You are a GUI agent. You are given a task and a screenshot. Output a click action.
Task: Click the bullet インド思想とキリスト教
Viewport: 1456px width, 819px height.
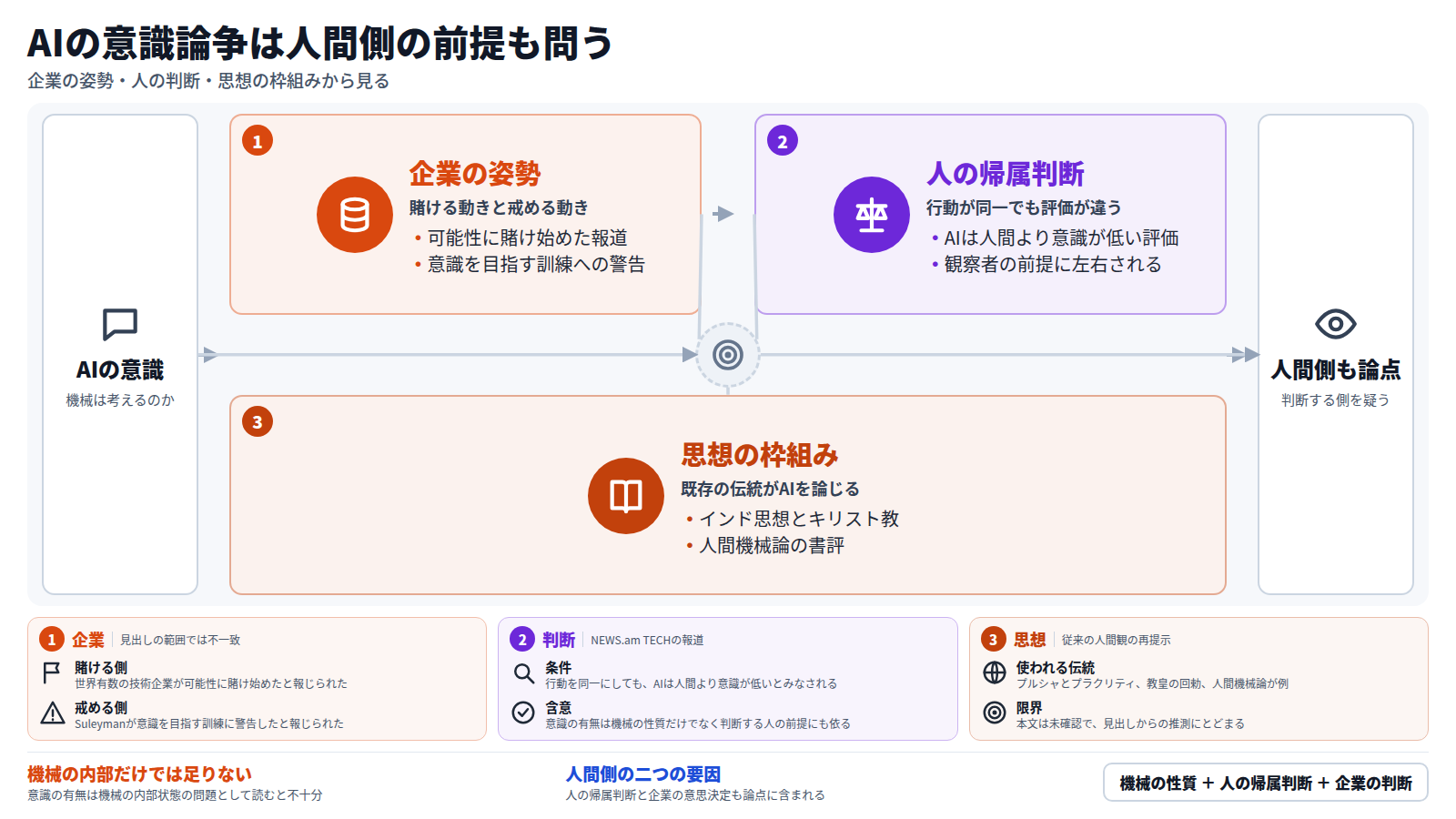pos(799,519)
